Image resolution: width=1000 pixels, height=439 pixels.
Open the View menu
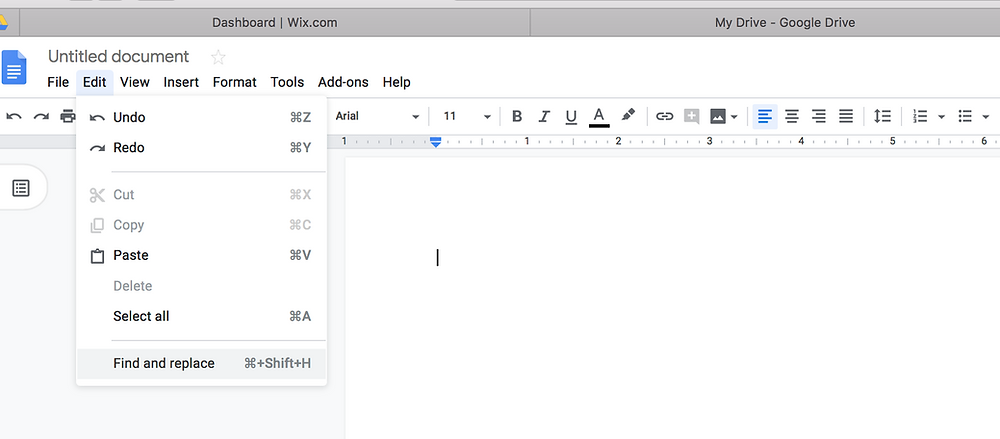coord(135,82)
